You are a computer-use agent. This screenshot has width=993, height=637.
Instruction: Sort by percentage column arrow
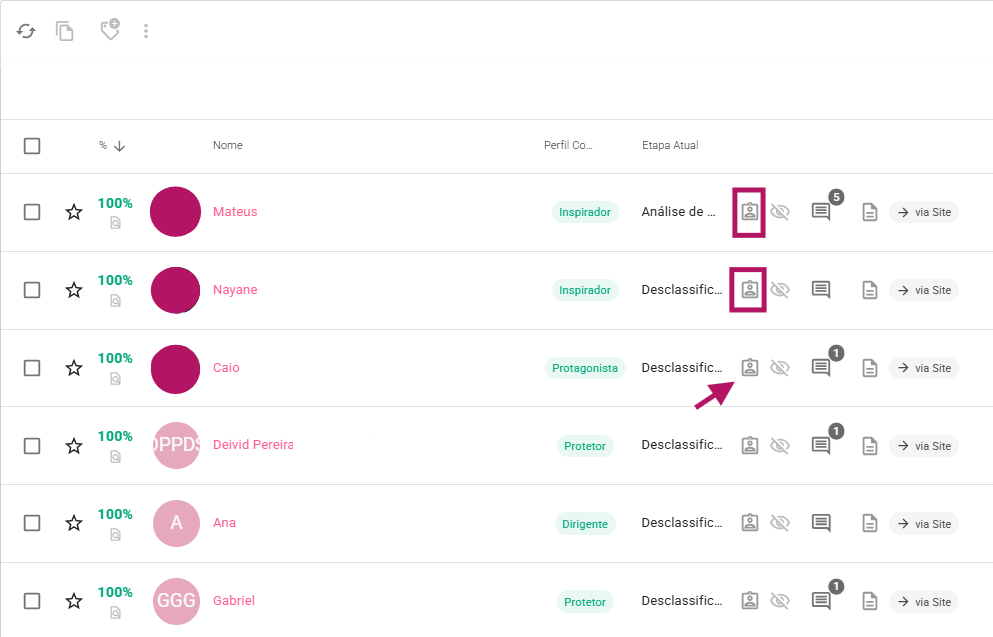tap(120, 146)
